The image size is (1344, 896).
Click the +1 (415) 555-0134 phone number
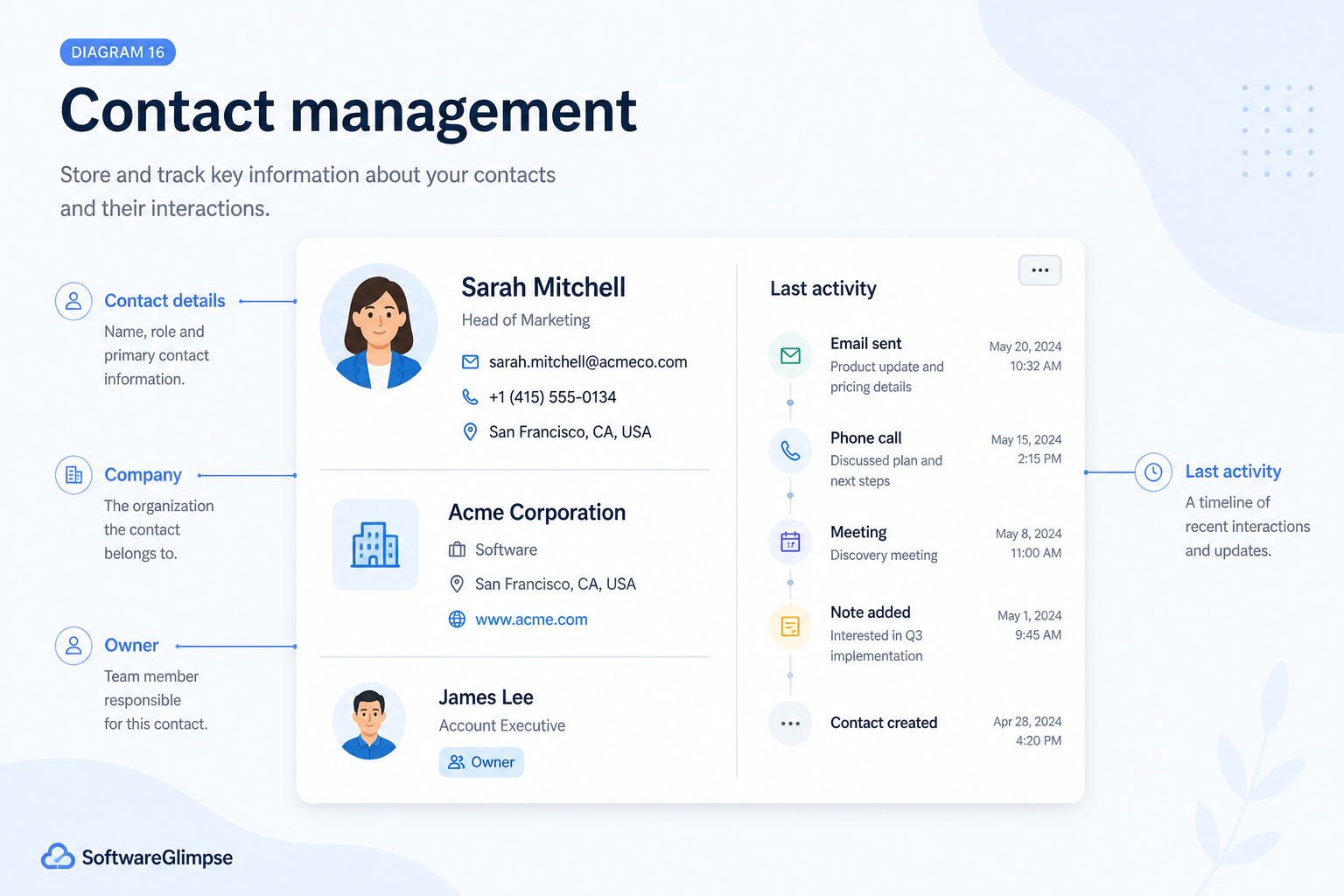click(552, 397)
